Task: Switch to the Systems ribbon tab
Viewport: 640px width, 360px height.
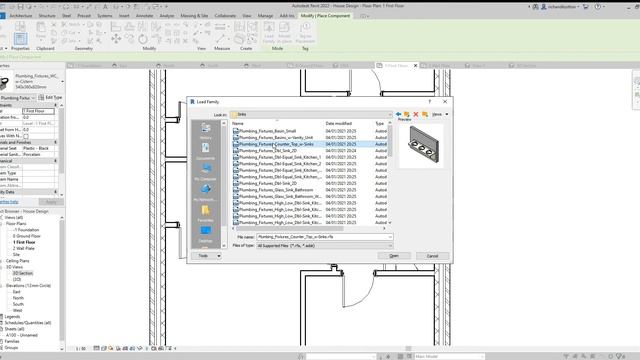Action: point(104,16)
